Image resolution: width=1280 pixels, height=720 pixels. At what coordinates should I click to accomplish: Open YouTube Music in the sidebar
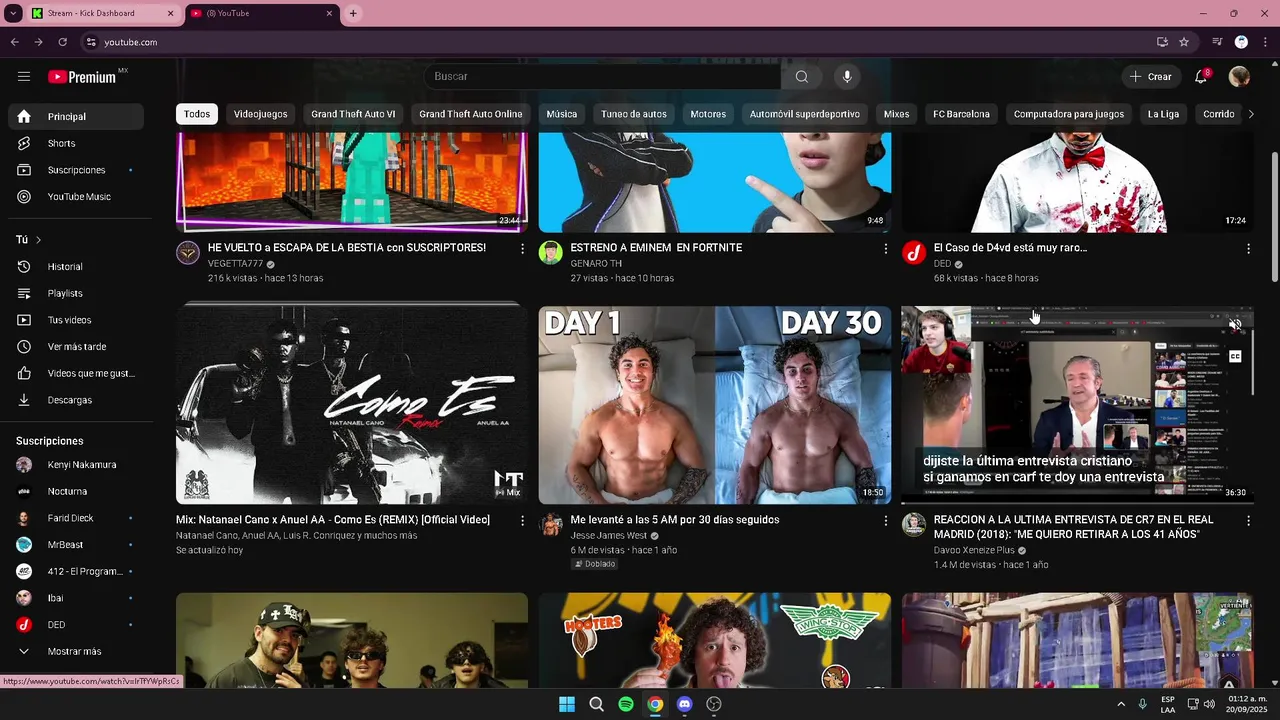[76, 197]
